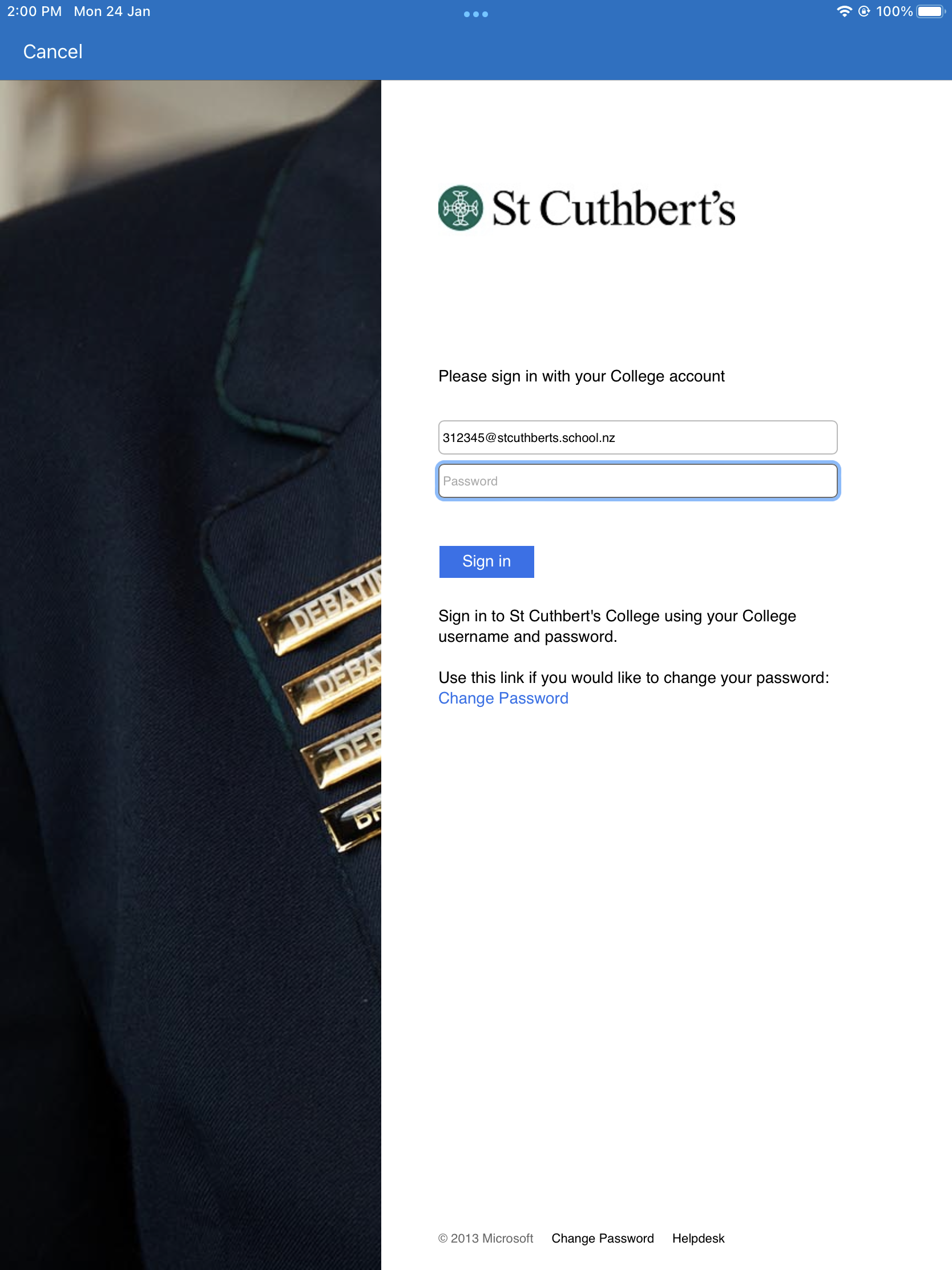
Task: Open the three-dot multitasking menu at top
Action: tap(475, 14)
